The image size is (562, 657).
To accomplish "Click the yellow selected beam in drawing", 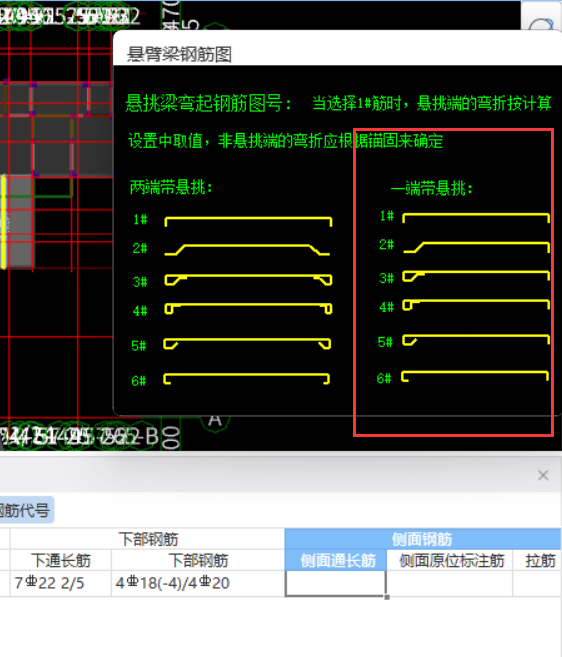I will 3,222.
